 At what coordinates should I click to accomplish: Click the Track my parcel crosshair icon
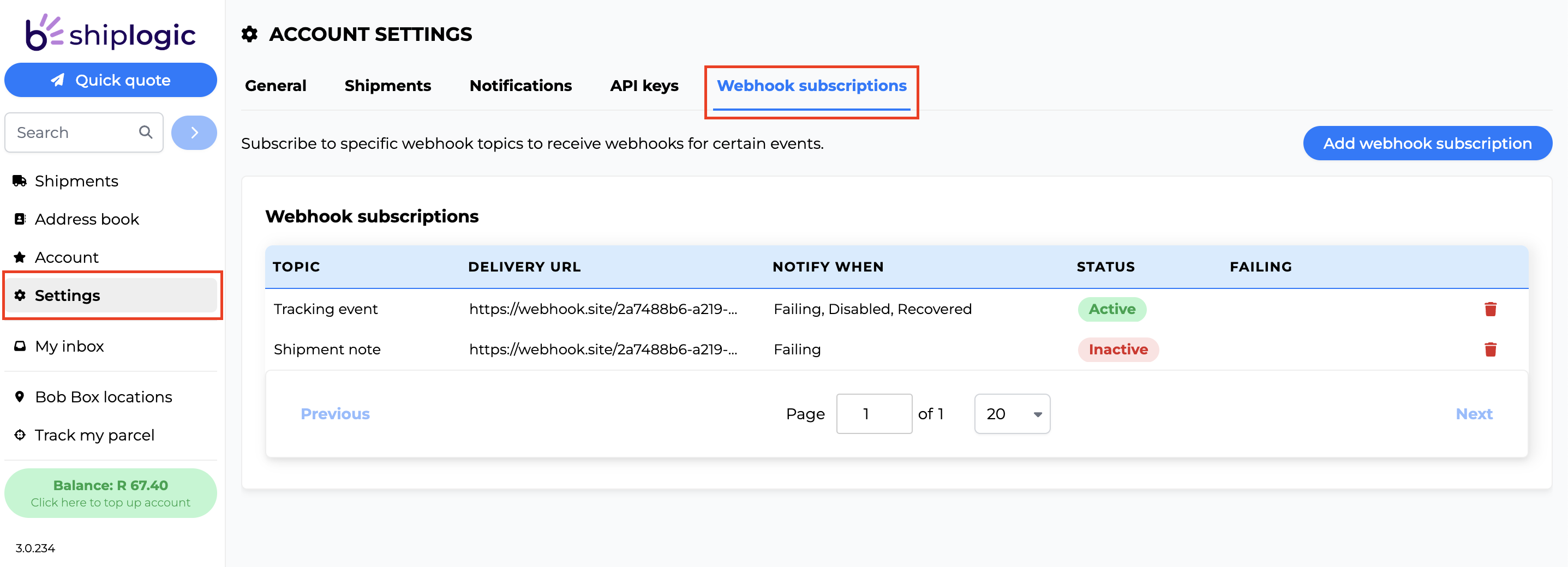[x=20, y=435]
